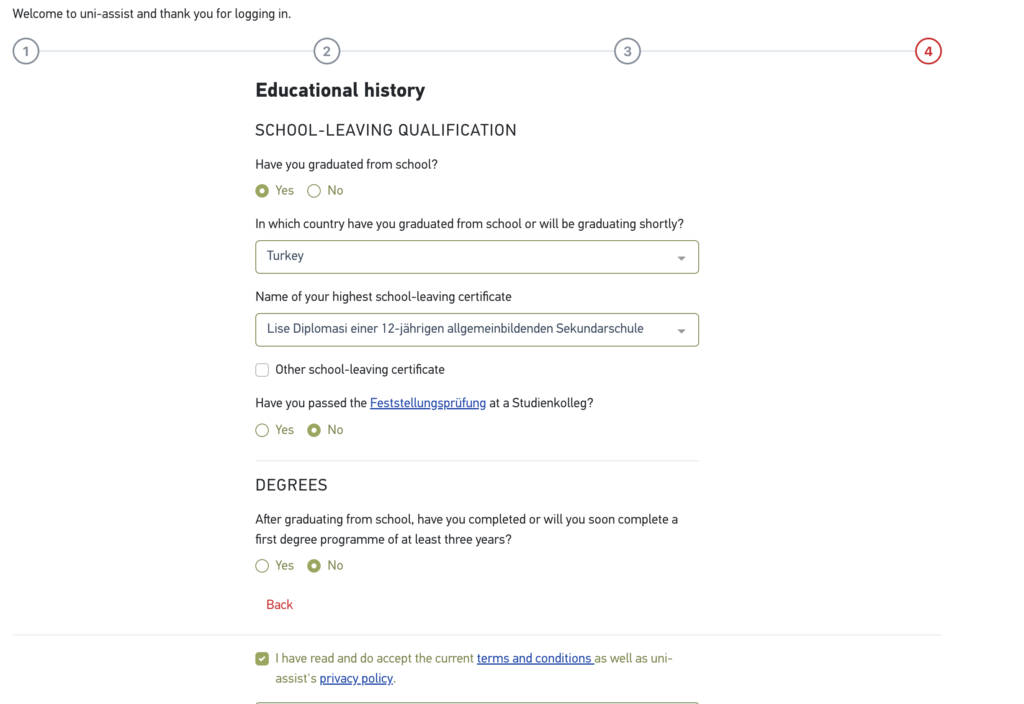Click the certificate dropdown arrow

click(x=681, y=331)
